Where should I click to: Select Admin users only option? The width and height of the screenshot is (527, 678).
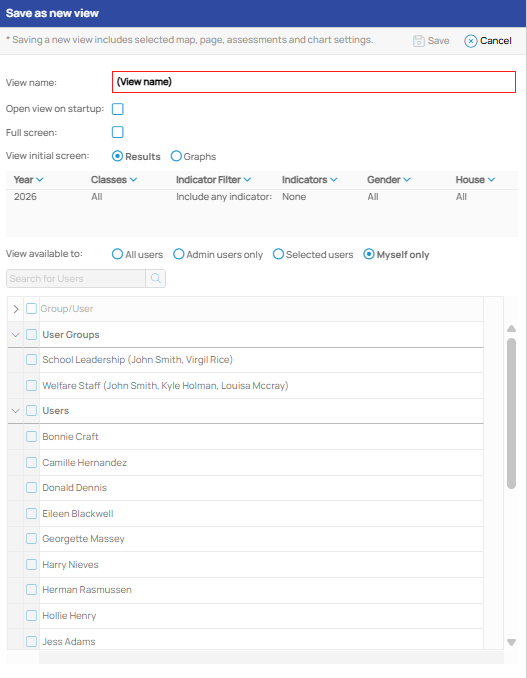(x=179, y=254)
